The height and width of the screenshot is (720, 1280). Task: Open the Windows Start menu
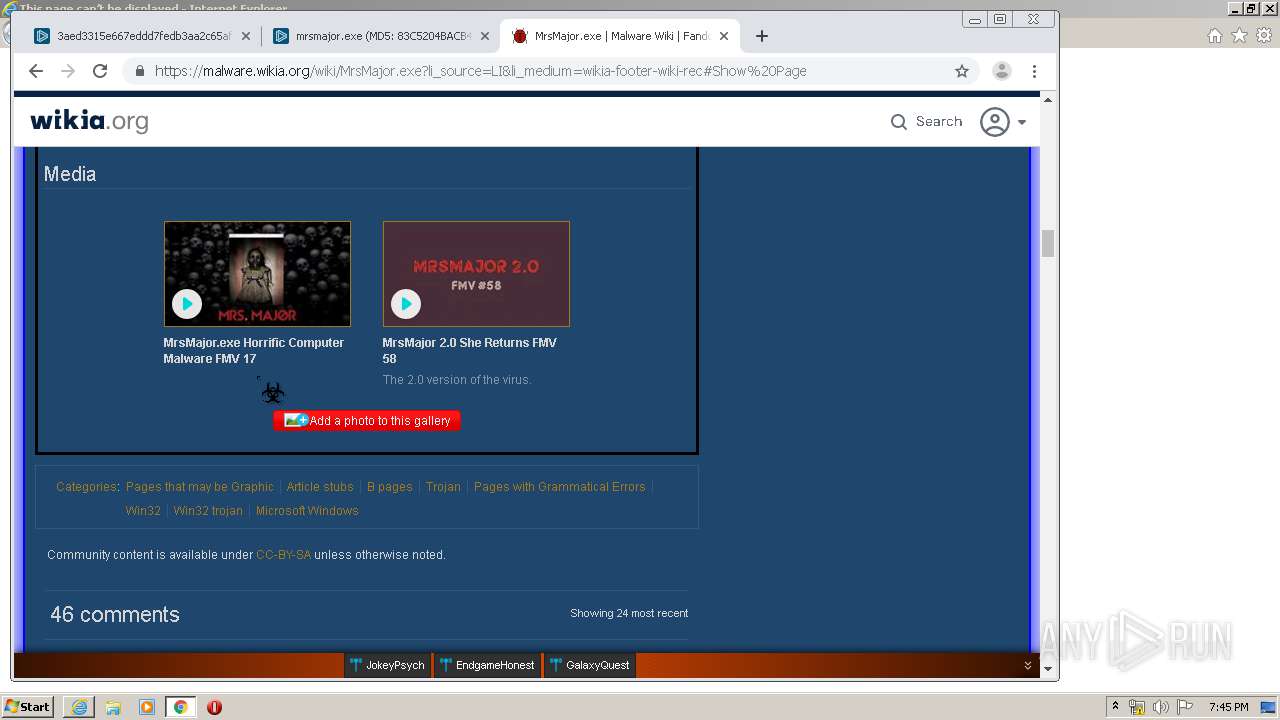tap(27, 707)
